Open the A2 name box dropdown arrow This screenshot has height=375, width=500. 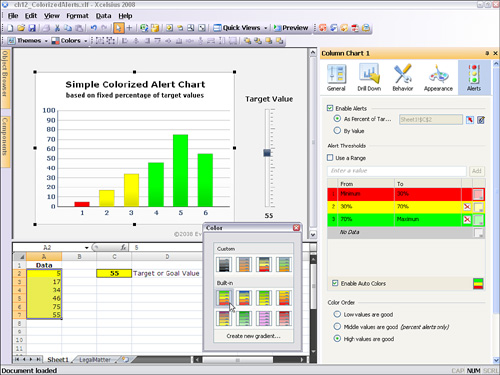[86, 248]
